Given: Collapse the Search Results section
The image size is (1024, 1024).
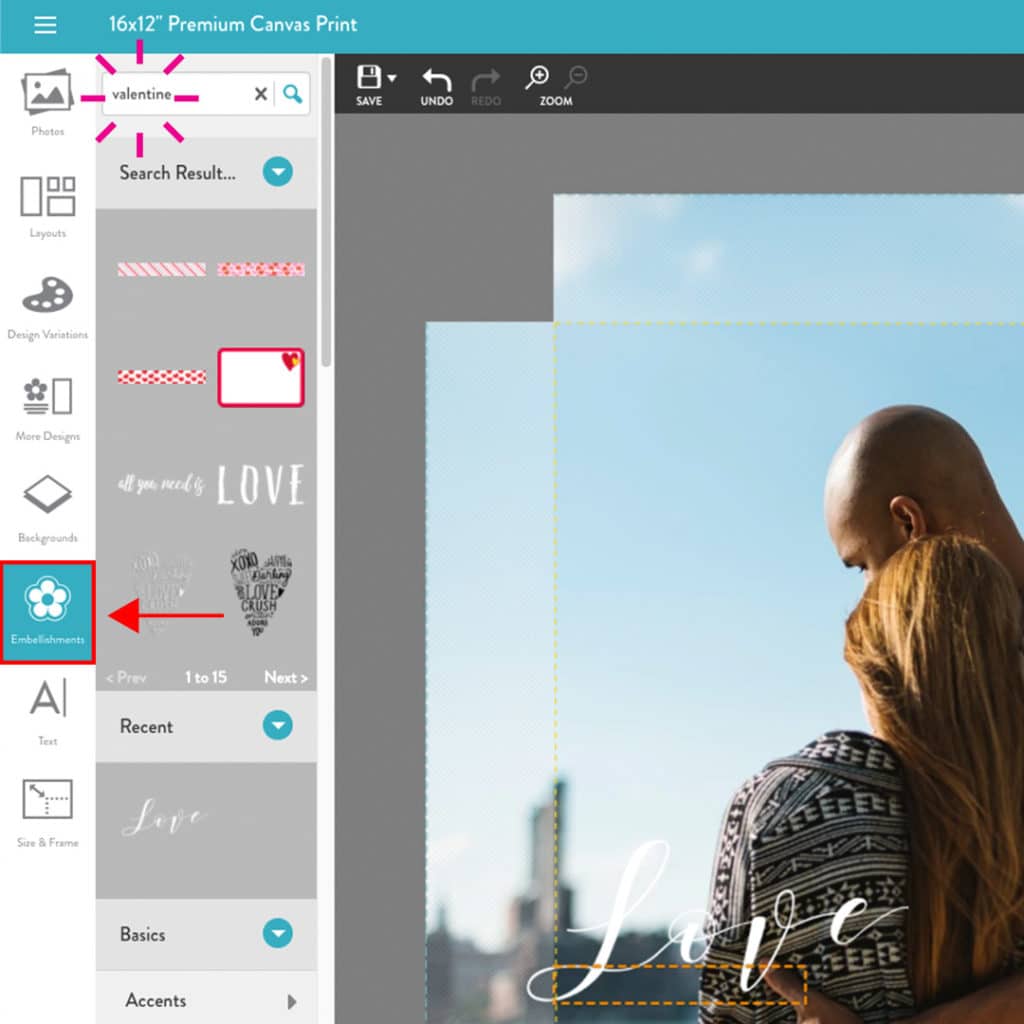Looking at the screenshot, I should tap(277, 173).
